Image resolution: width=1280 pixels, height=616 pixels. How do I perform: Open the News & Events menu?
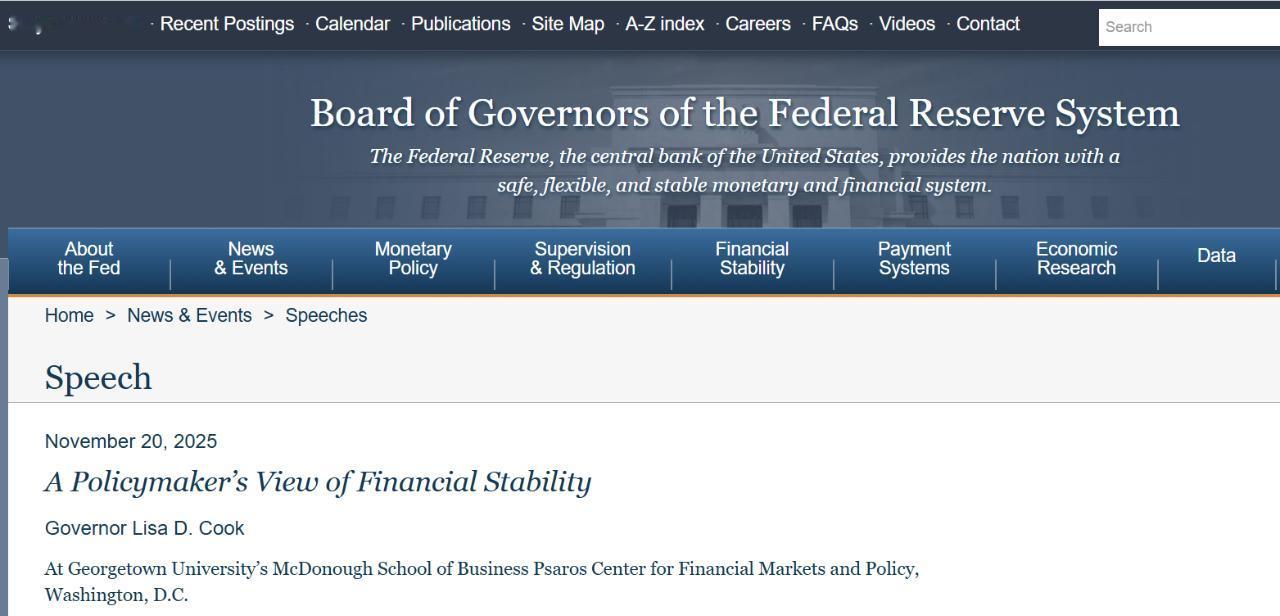pos(251,258)
